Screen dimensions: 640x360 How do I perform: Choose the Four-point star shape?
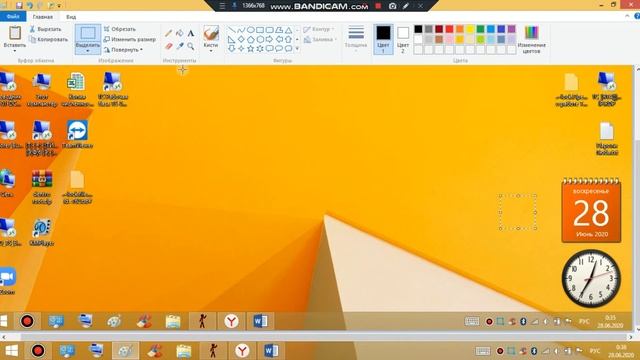241,49
